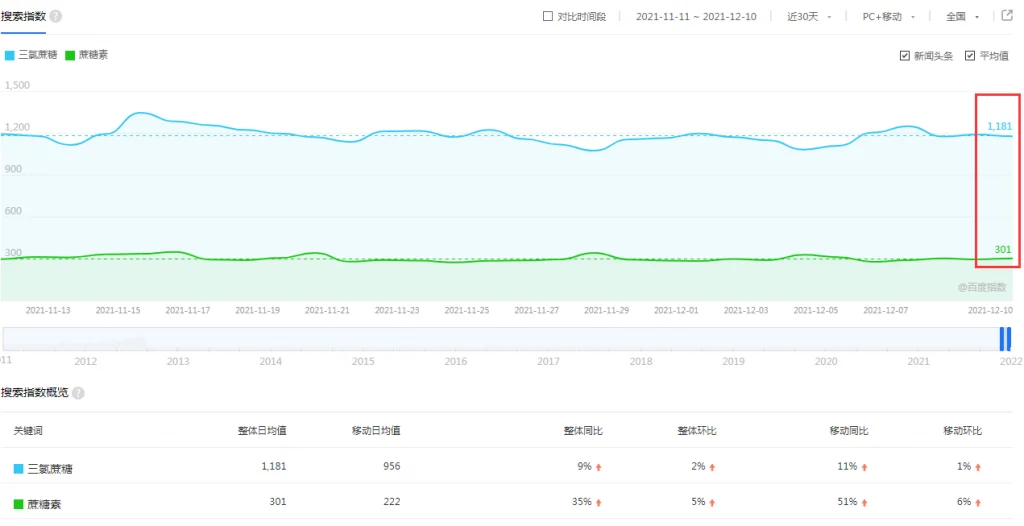1024x526 pixels.
Task: Click the help icon beside 搜索指数 title
Action: pos(56,17)
